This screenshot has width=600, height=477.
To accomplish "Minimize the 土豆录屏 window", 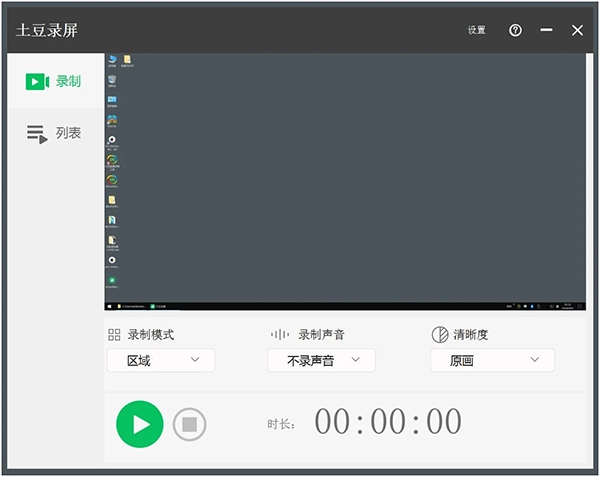I will coord(546,30).
